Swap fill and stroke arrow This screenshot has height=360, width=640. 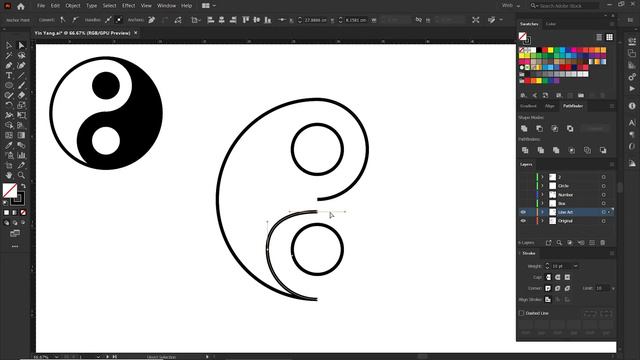coord(23,186)
